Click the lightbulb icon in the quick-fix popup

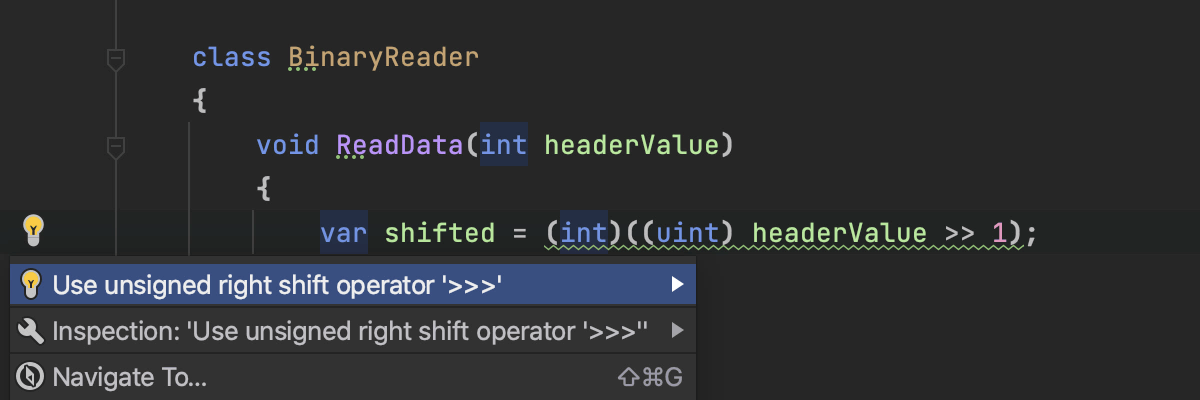[30, 286]
